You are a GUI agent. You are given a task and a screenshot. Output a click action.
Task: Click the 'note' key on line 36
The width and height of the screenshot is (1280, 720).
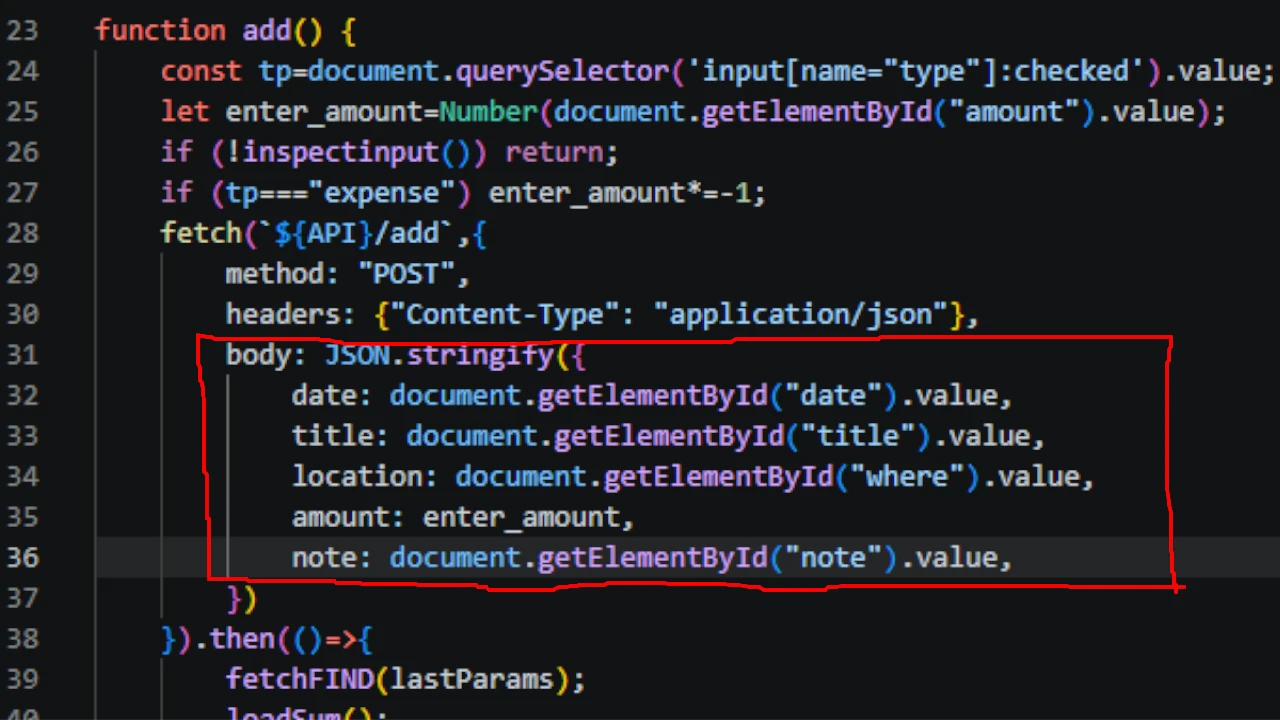(x=325, y=557)
